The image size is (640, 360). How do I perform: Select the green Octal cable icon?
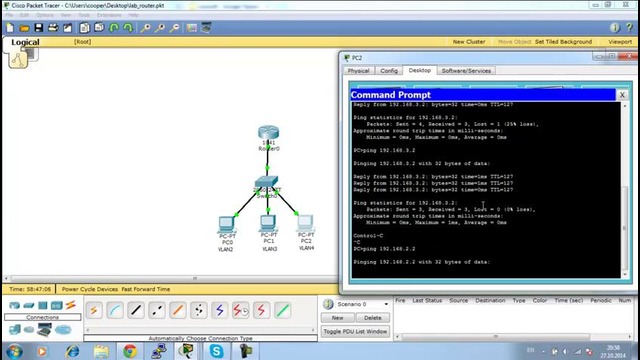[282, 311]
